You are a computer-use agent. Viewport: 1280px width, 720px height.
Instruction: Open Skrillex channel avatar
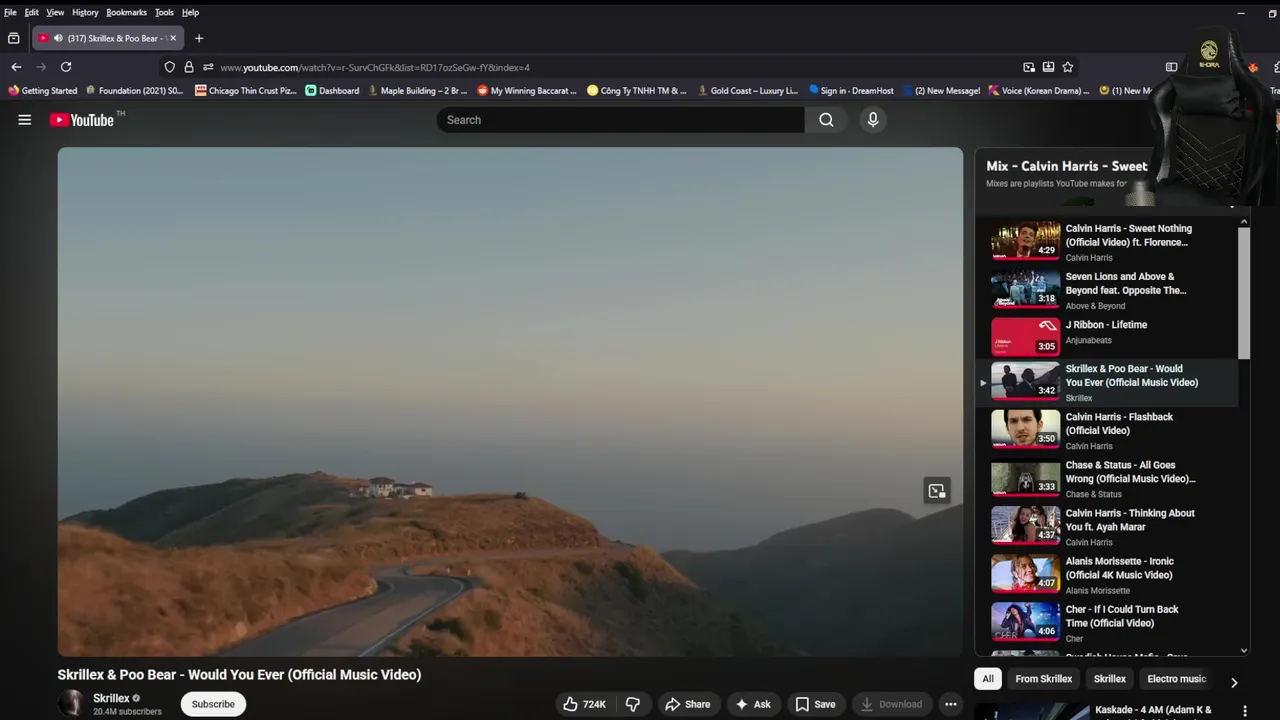point(71,704)
